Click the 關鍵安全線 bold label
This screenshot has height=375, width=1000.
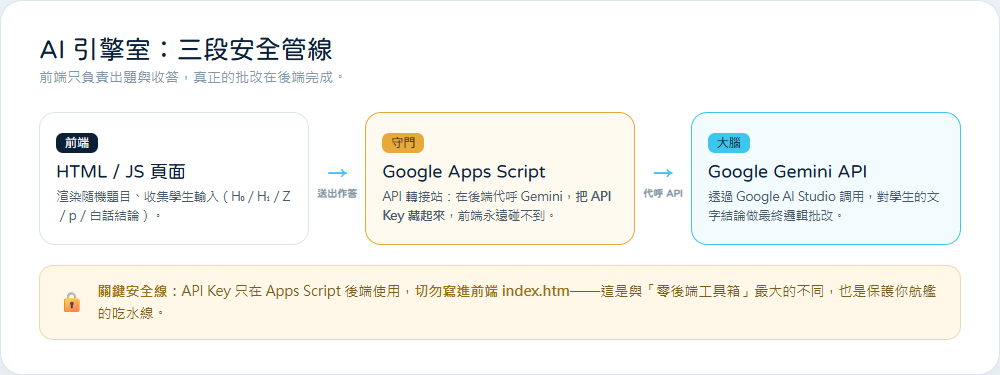click(140, 291)
